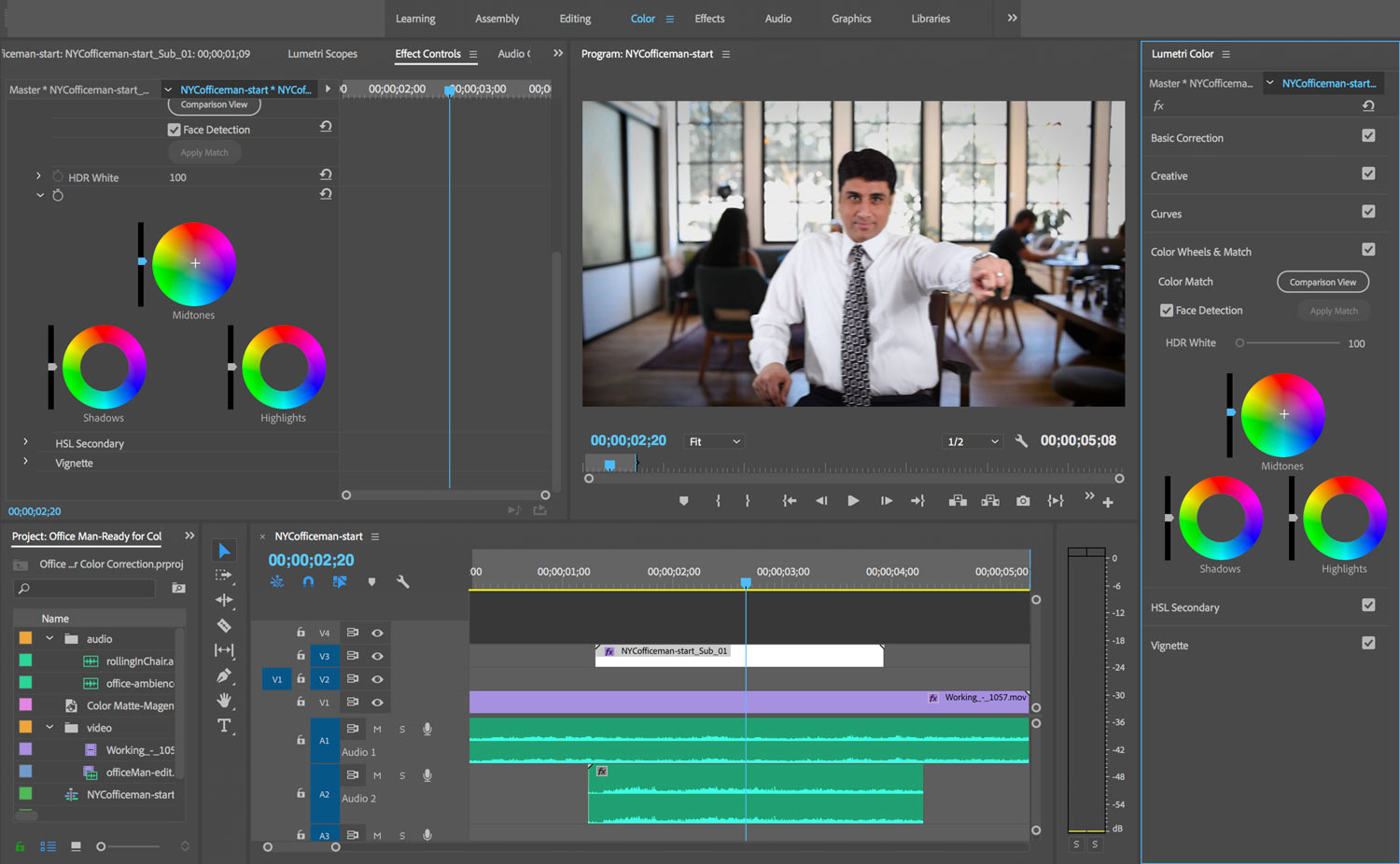Collapse the video bin in the Project panel
Viewport: 1400px width, 864px height.
click(49, 727)
